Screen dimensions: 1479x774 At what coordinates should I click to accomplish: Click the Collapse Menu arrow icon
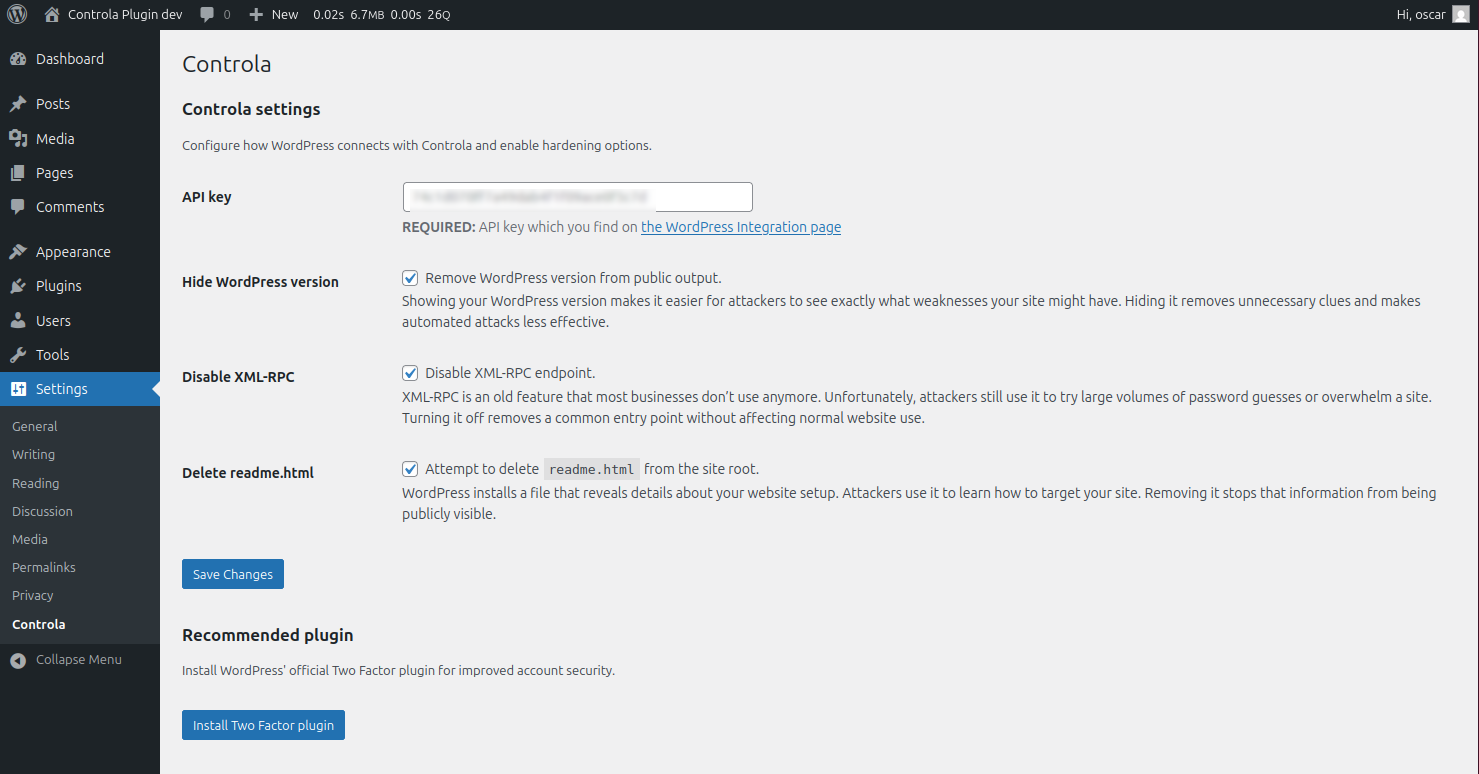[x=18, y=660]
